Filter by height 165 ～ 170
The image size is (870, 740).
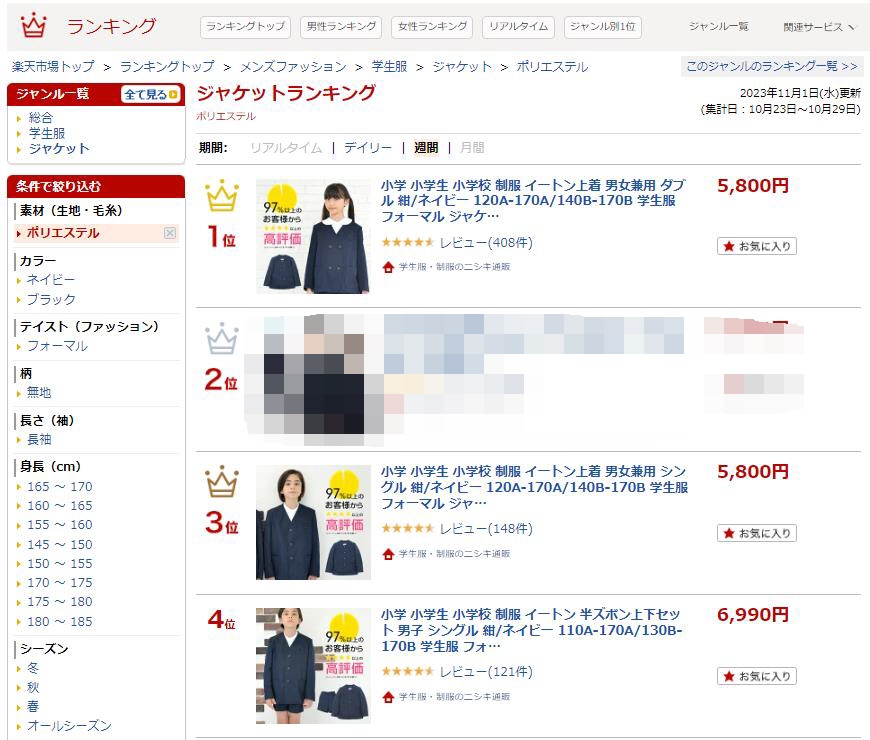pos(60,486)
